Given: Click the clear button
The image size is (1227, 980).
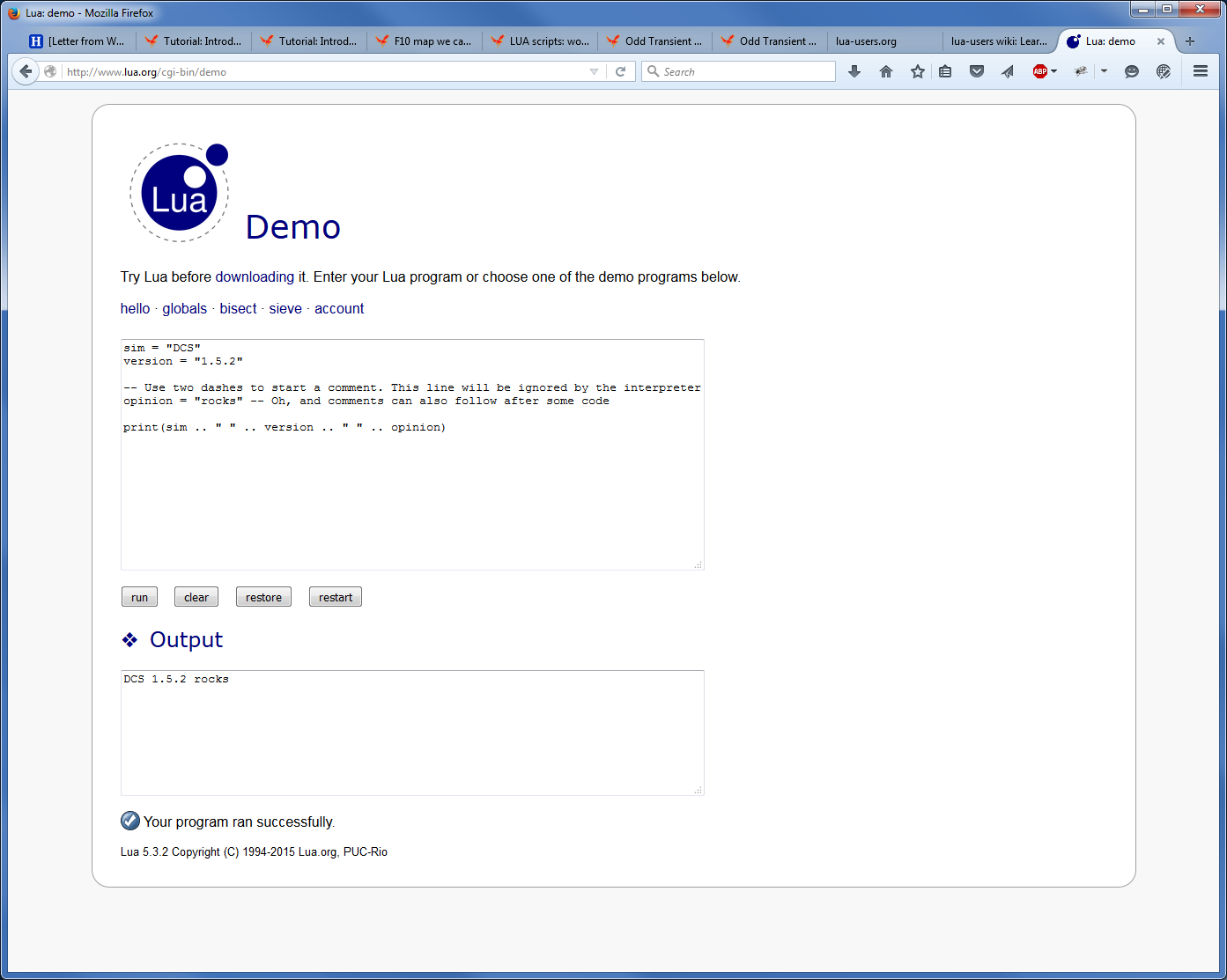Looking at the screenshot, I should click(196, 597).
